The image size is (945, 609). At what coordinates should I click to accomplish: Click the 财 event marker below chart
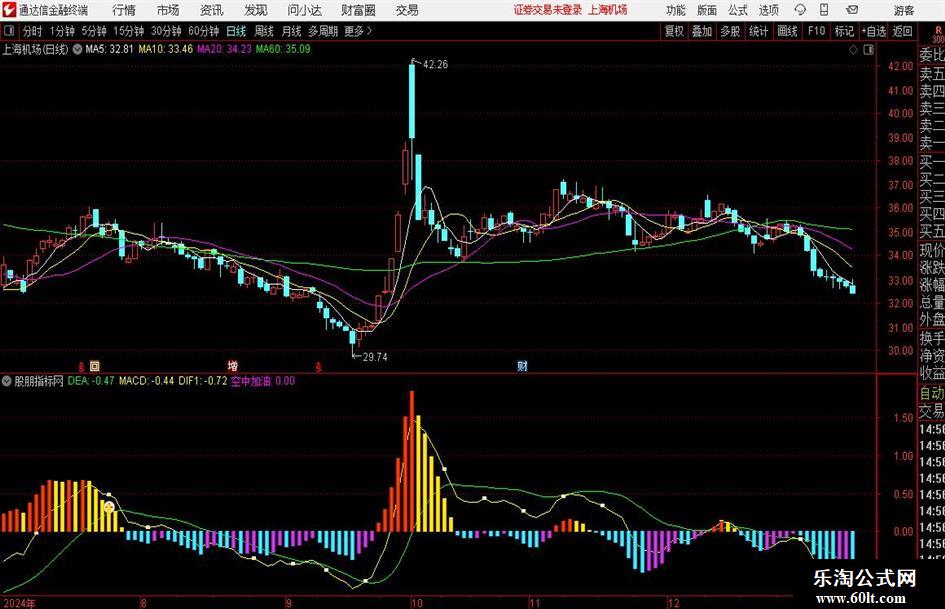[x=523, y=365]
